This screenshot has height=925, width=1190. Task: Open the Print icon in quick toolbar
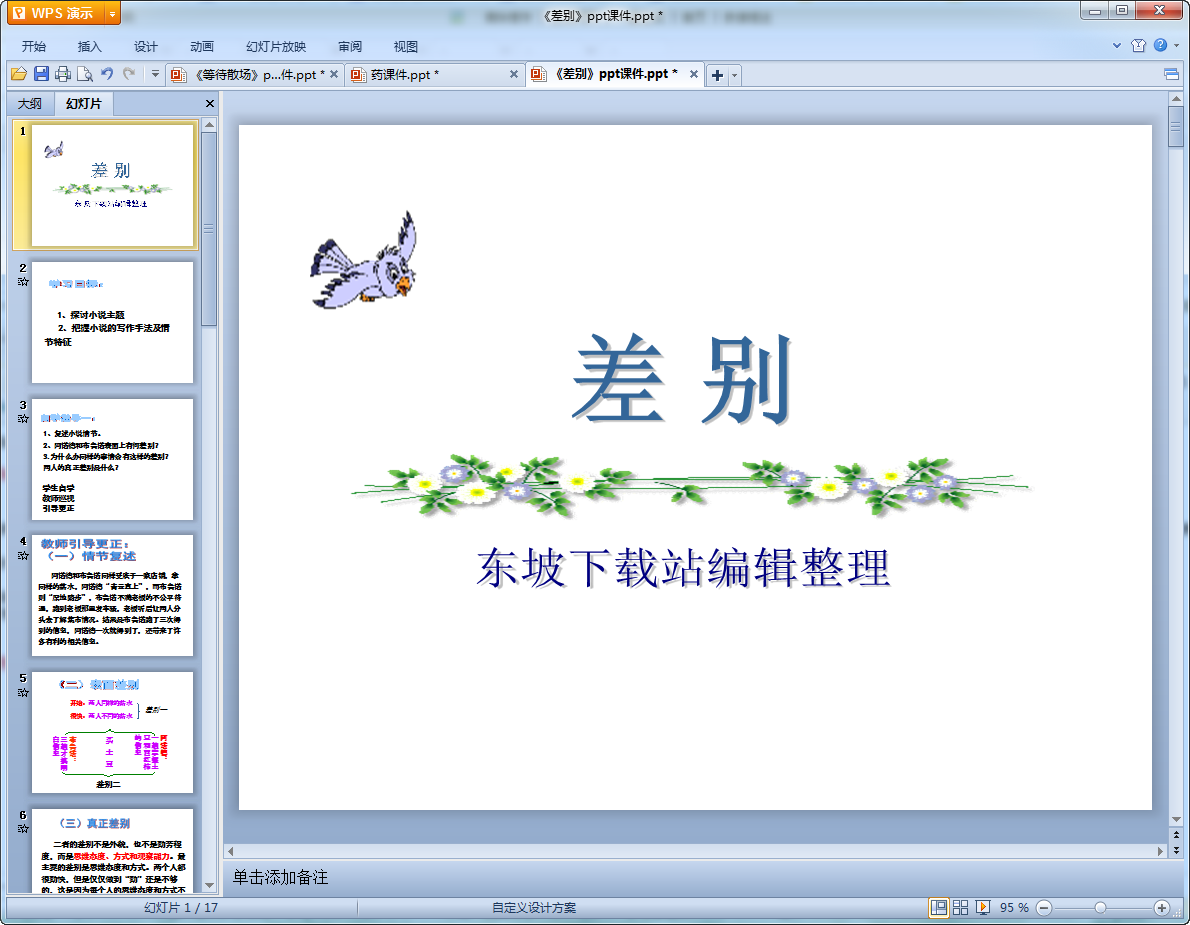[x=63, y=74]
